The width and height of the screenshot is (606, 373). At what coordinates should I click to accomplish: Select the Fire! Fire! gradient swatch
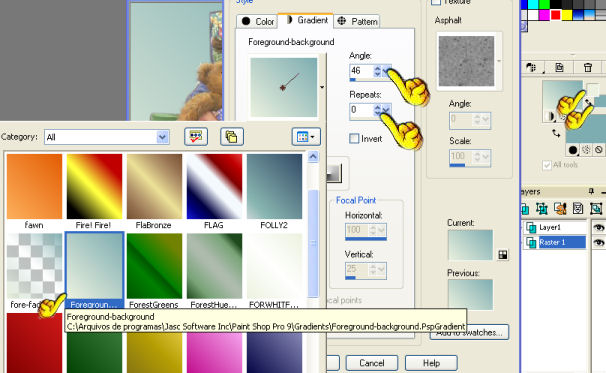click(94, 187)
